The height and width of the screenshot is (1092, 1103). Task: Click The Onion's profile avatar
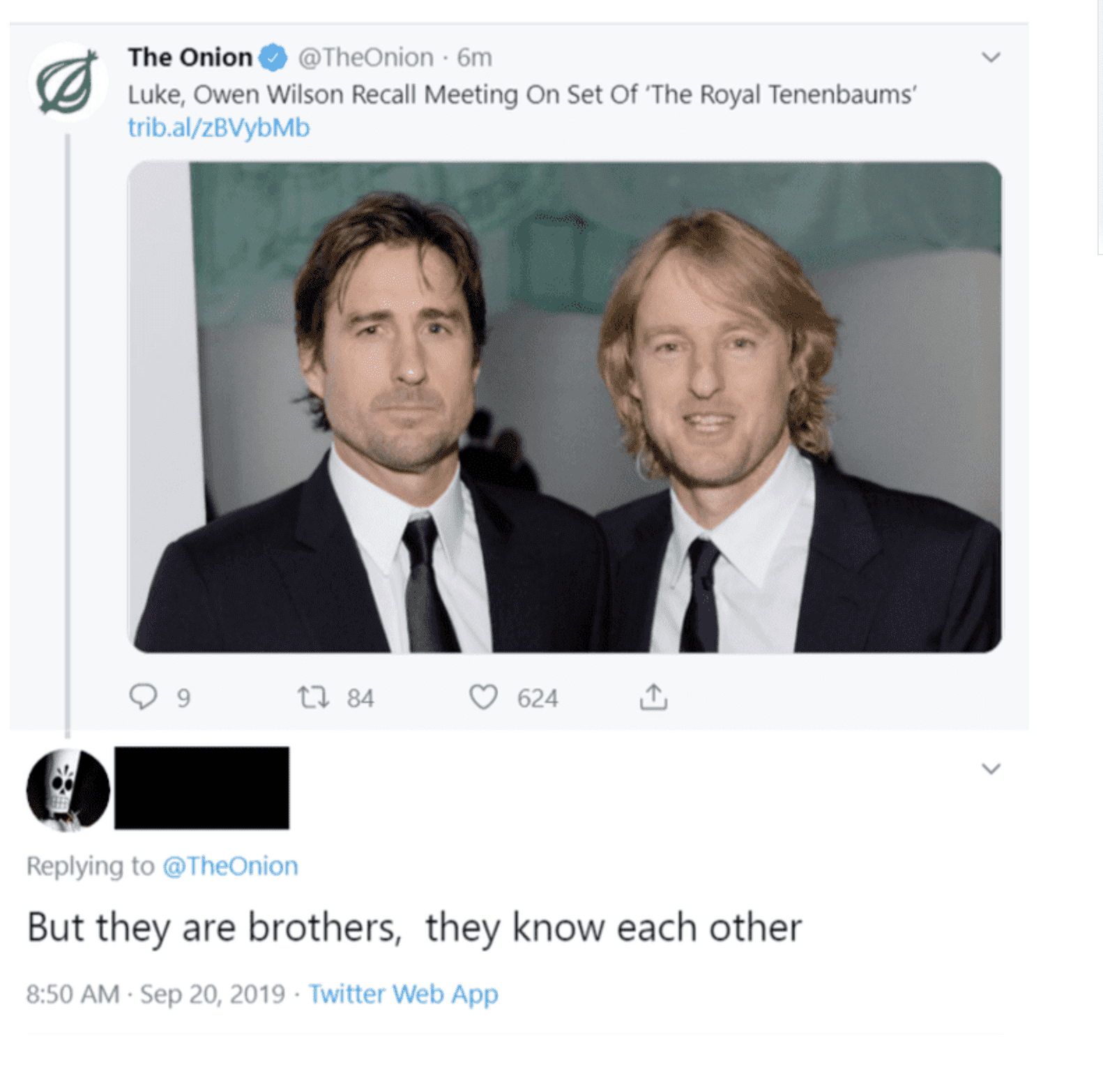(x=68, y=82)
